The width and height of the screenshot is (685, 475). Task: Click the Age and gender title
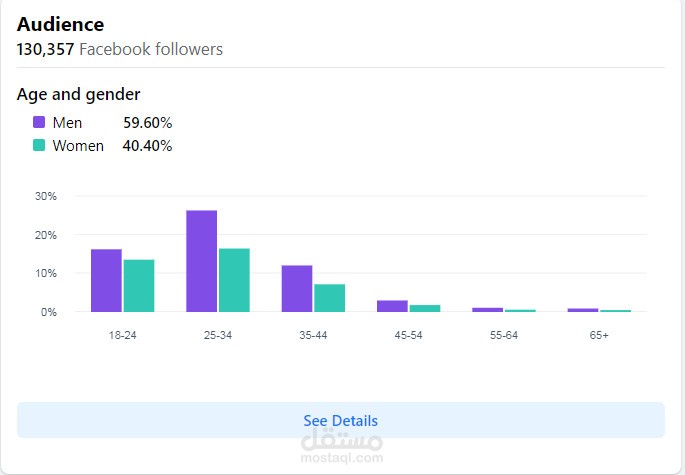pyautogui.click(x=78, y=94)
